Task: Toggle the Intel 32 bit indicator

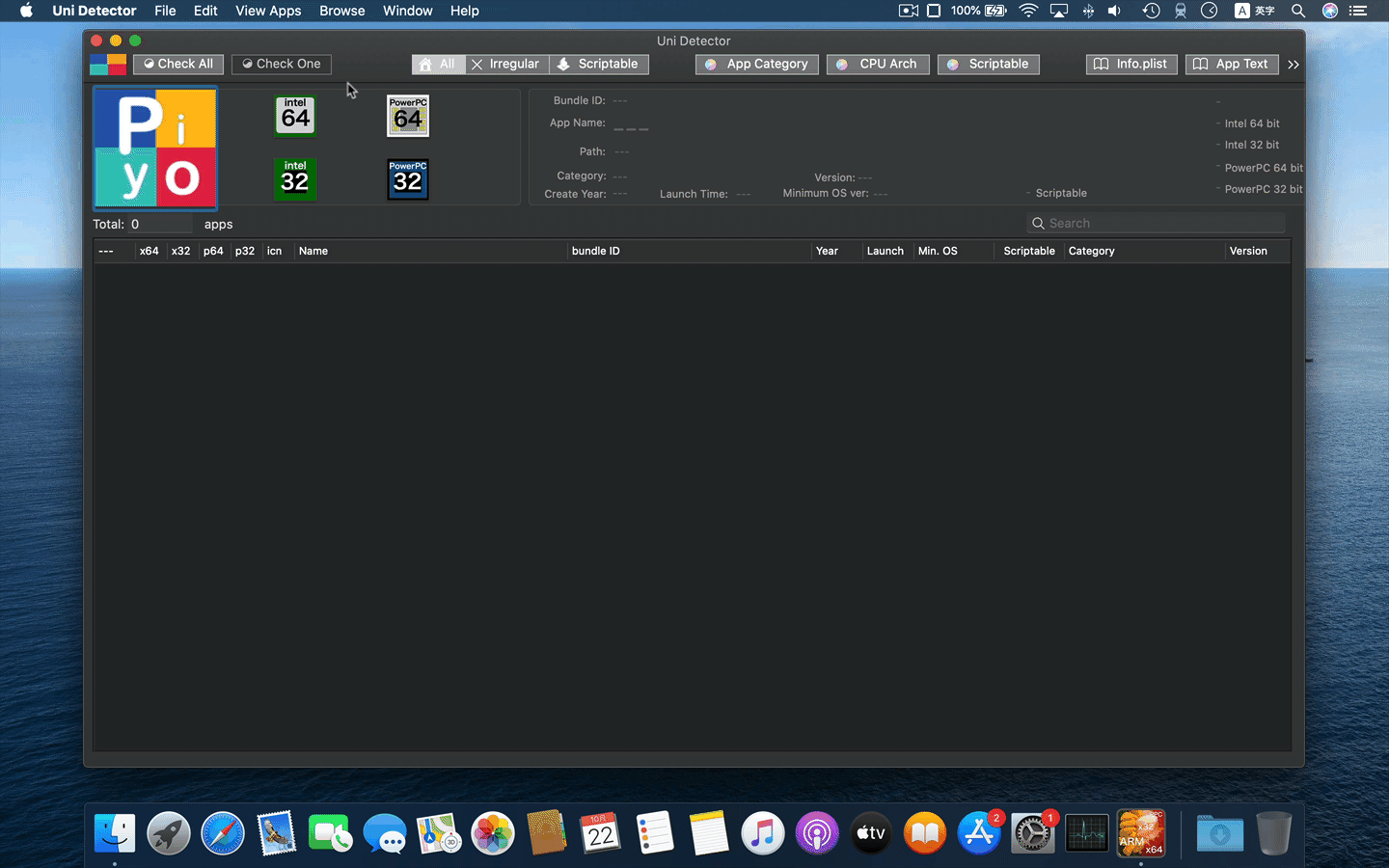Action: click(x=1247, y=145)
